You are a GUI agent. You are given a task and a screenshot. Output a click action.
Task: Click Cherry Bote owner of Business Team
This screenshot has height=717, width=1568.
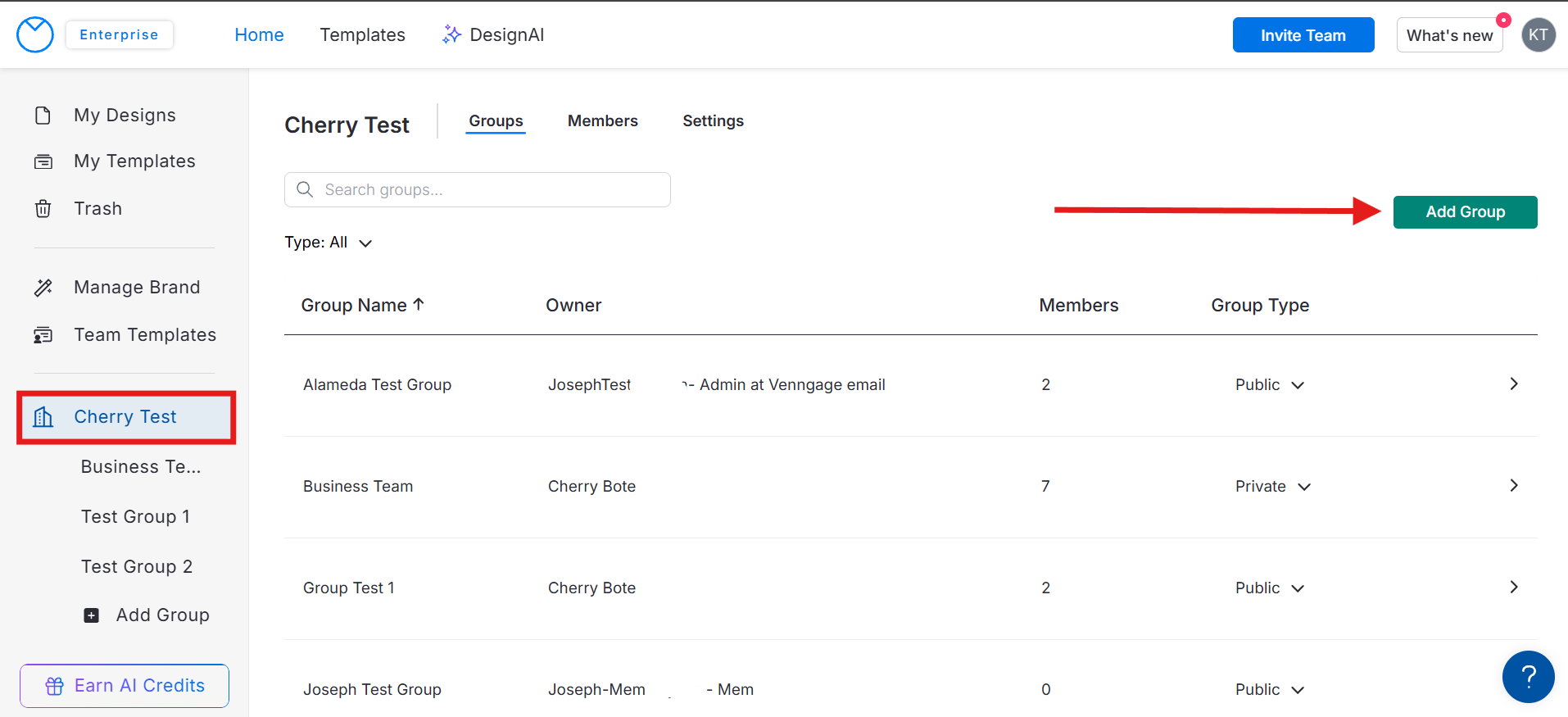point(591,487)
